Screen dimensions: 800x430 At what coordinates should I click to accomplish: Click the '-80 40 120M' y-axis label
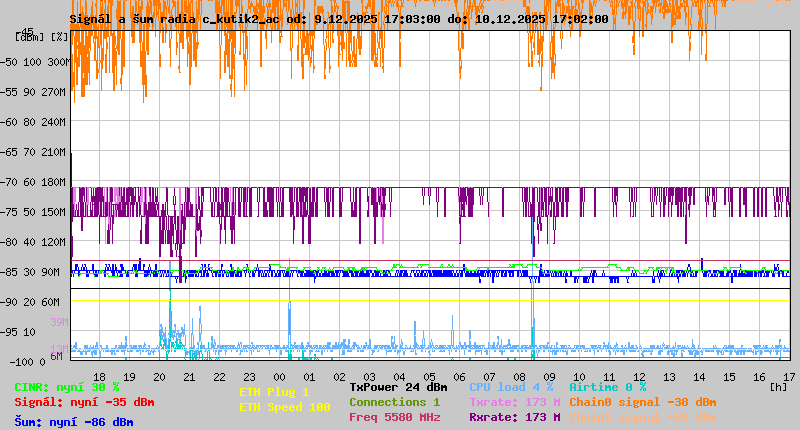(x=33, y=242)
